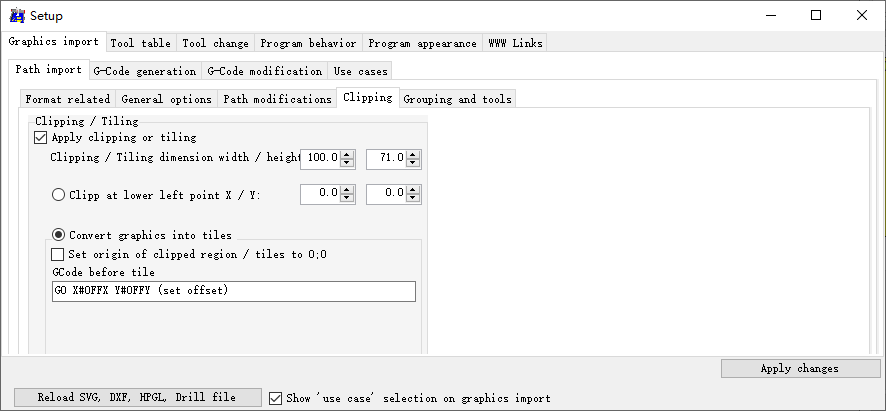Click the tiling width input field
This screenshot has height=411, width=886.
320,158
